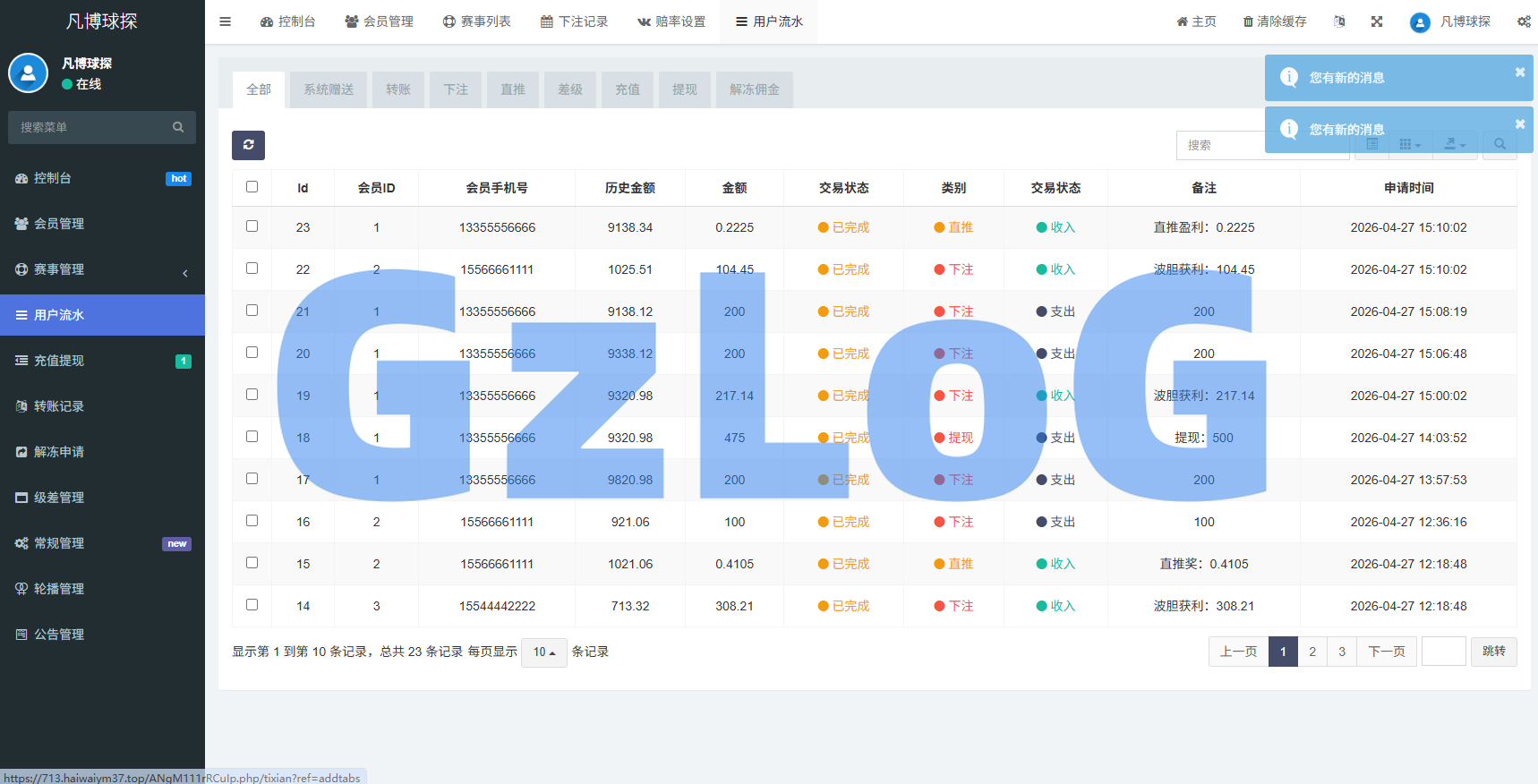Viewport: 1538px width, 784px height.
Task: Click the language translate icon in top bar
Action: pos(1339,21)
